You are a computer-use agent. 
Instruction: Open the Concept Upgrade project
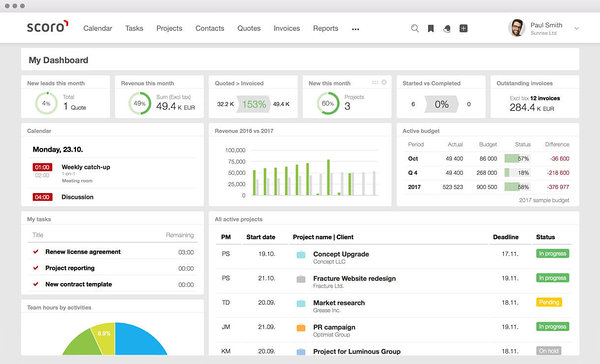tap(341, 254)
